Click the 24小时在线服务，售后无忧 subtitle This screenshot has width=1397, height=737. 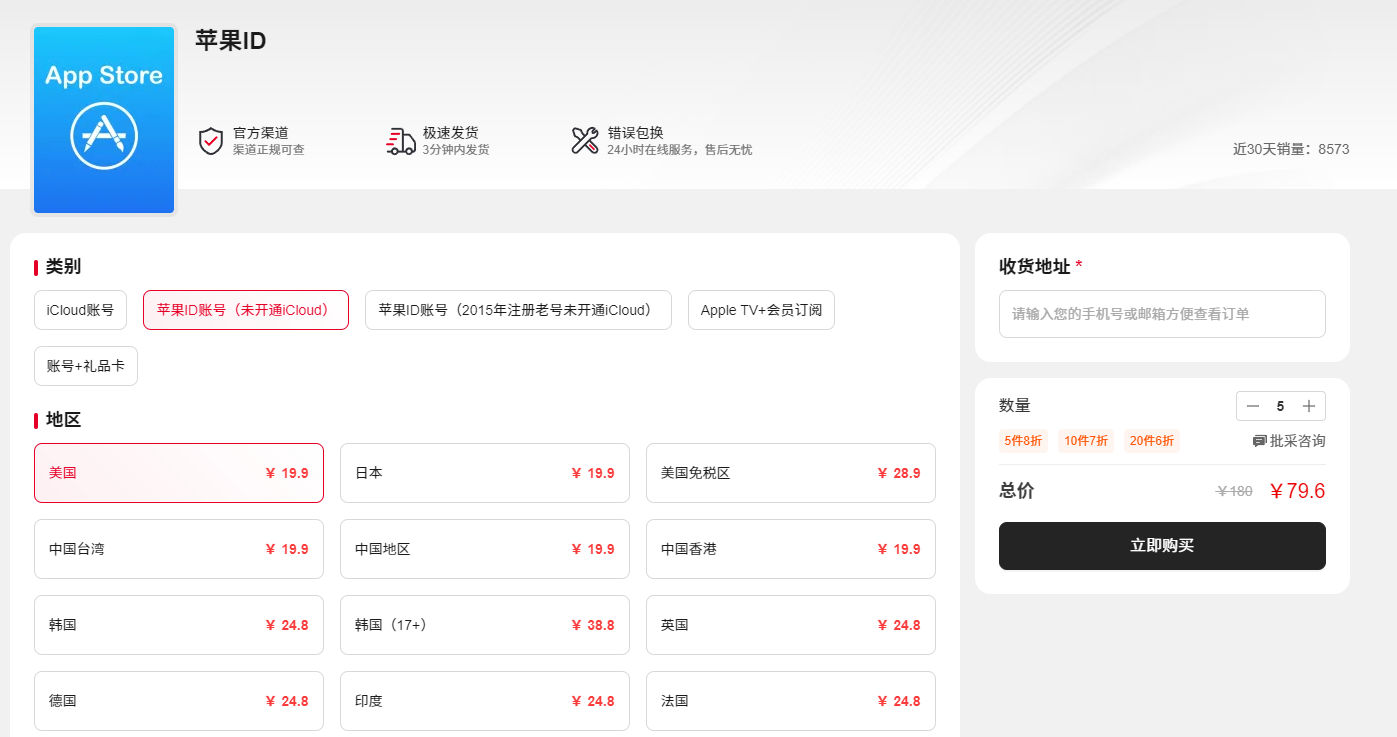[x=680, y=150]
